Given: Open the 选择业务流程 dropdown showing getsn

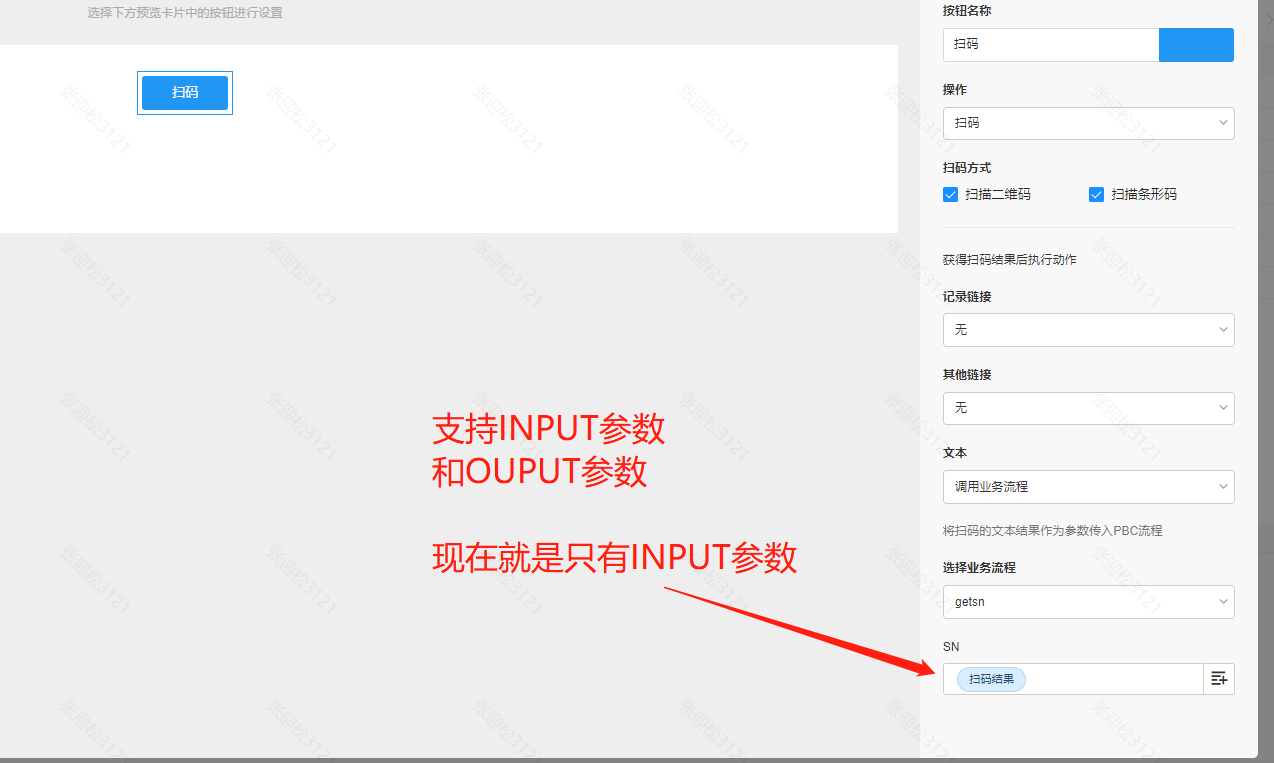Looking at the screenshot, I should tap(1088, 602).
